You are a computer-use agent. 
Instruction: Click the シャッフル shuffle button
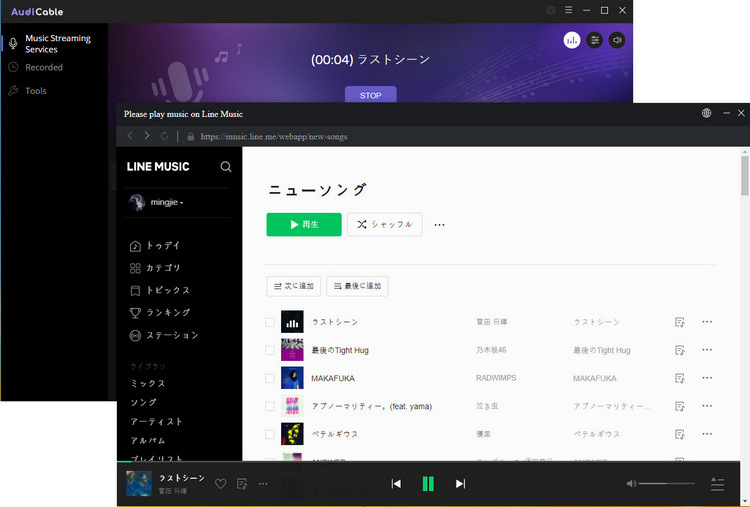[385, 224]
